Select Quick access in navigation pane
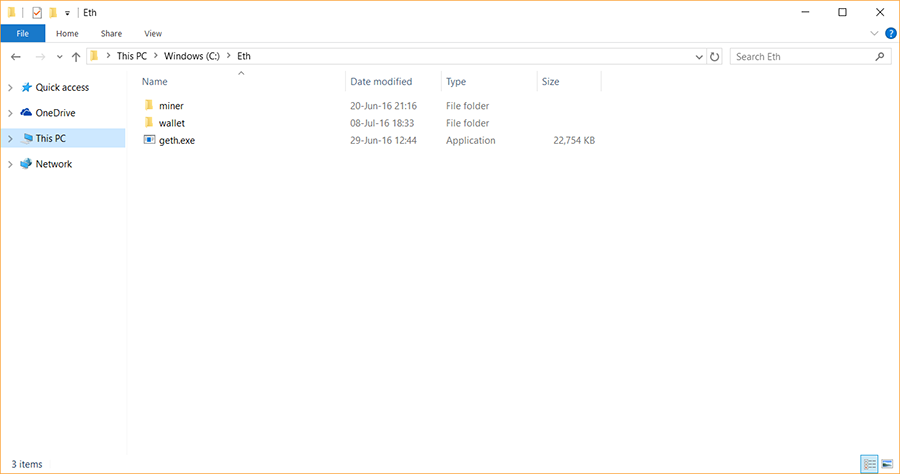 pyautogui.click(x=62, y=87)
